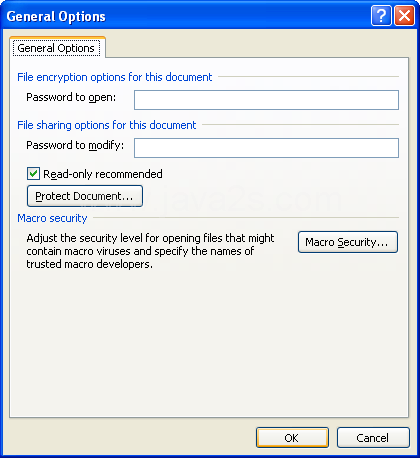The width and height of the screenshot is (420, 458).
Task: Open the Protect Document settings
Action: point(85,196)
